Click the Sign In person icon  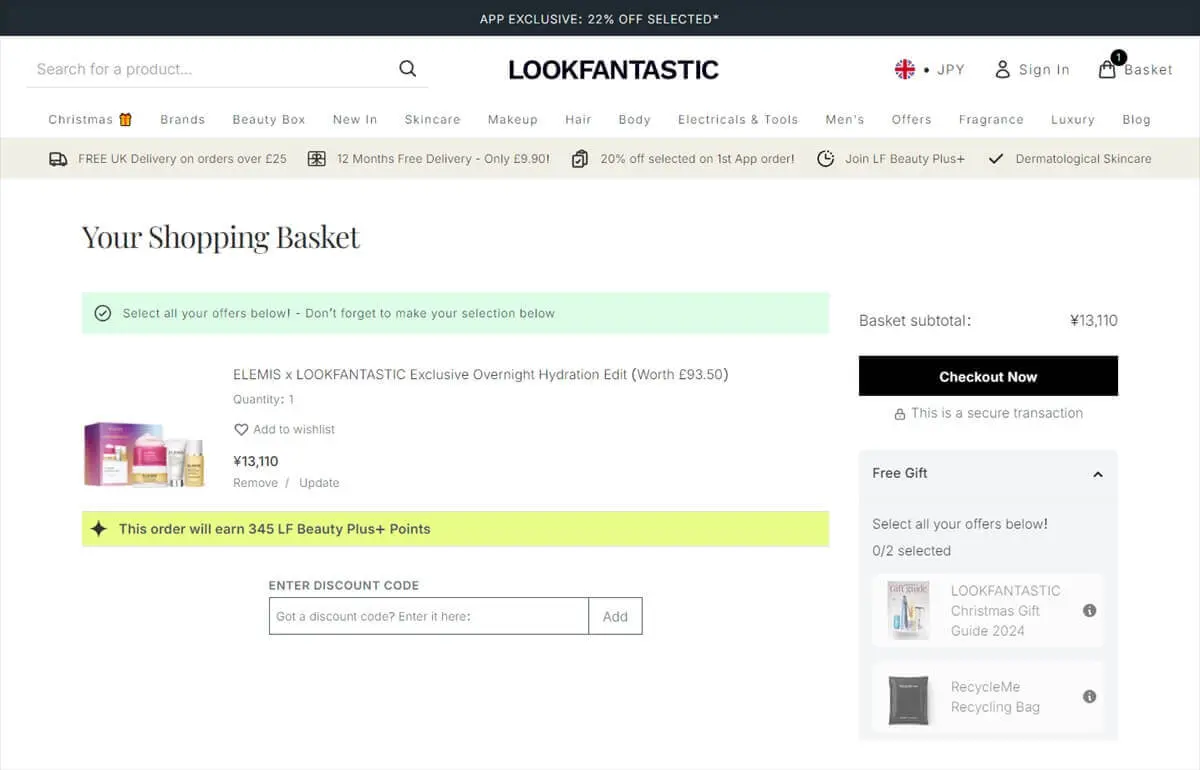click(x=1002, y=69)
